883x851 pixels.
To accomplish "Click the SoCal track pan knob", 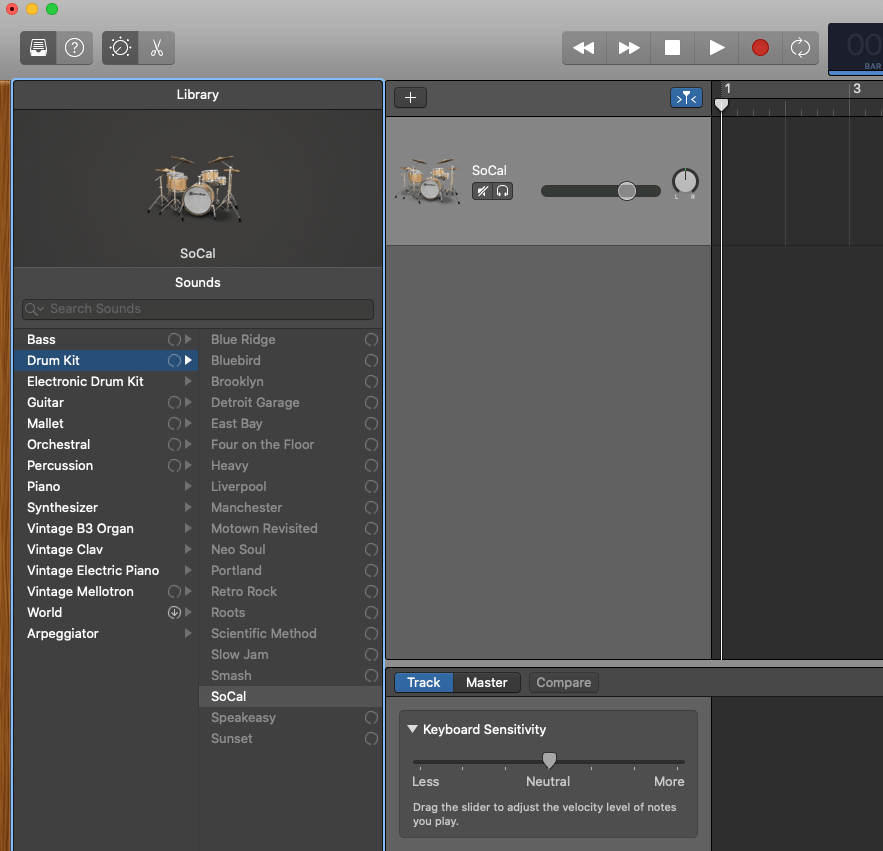I will [685, 181].
